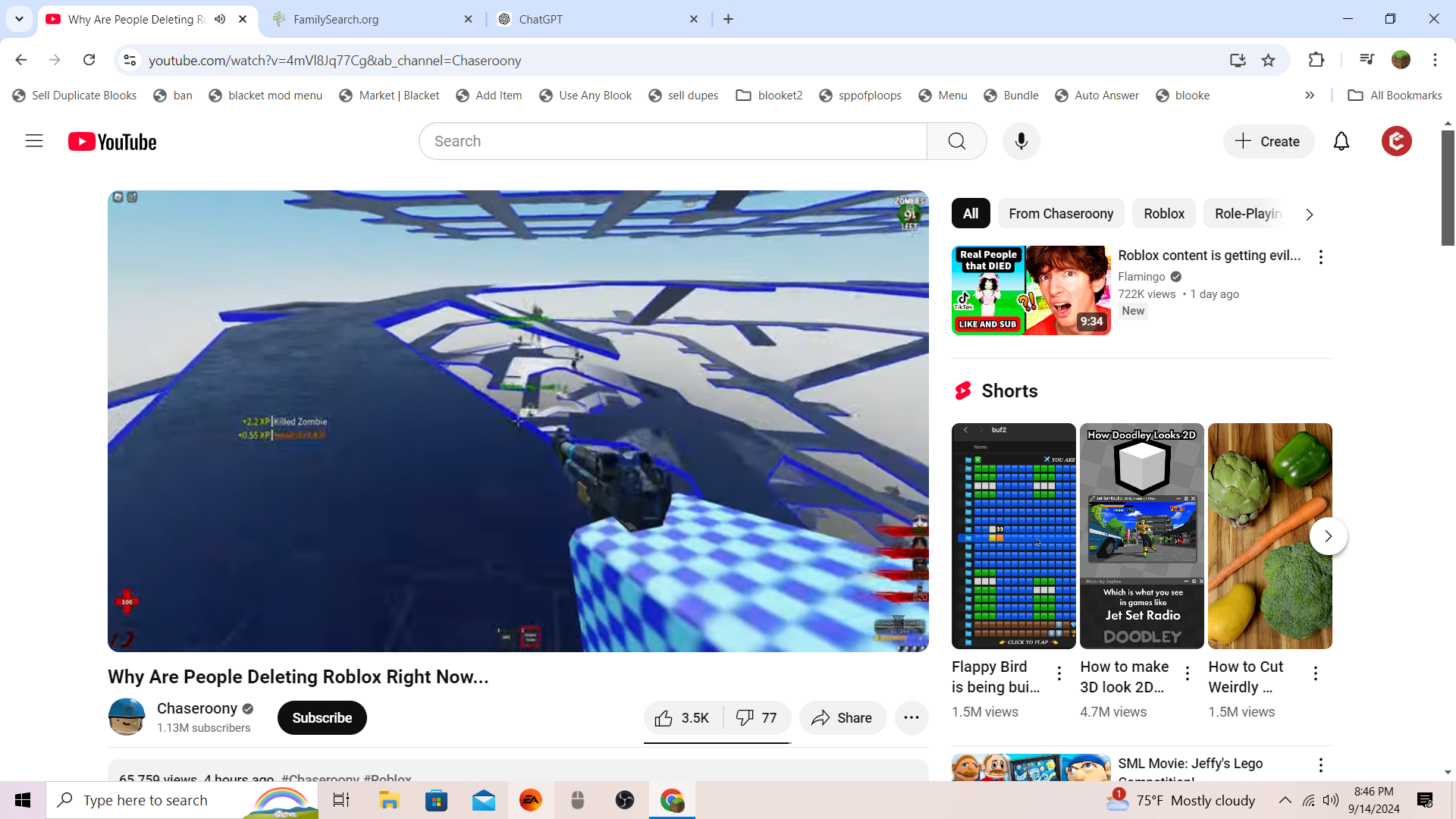Expand hidden bookmarks chevron

1310,96
